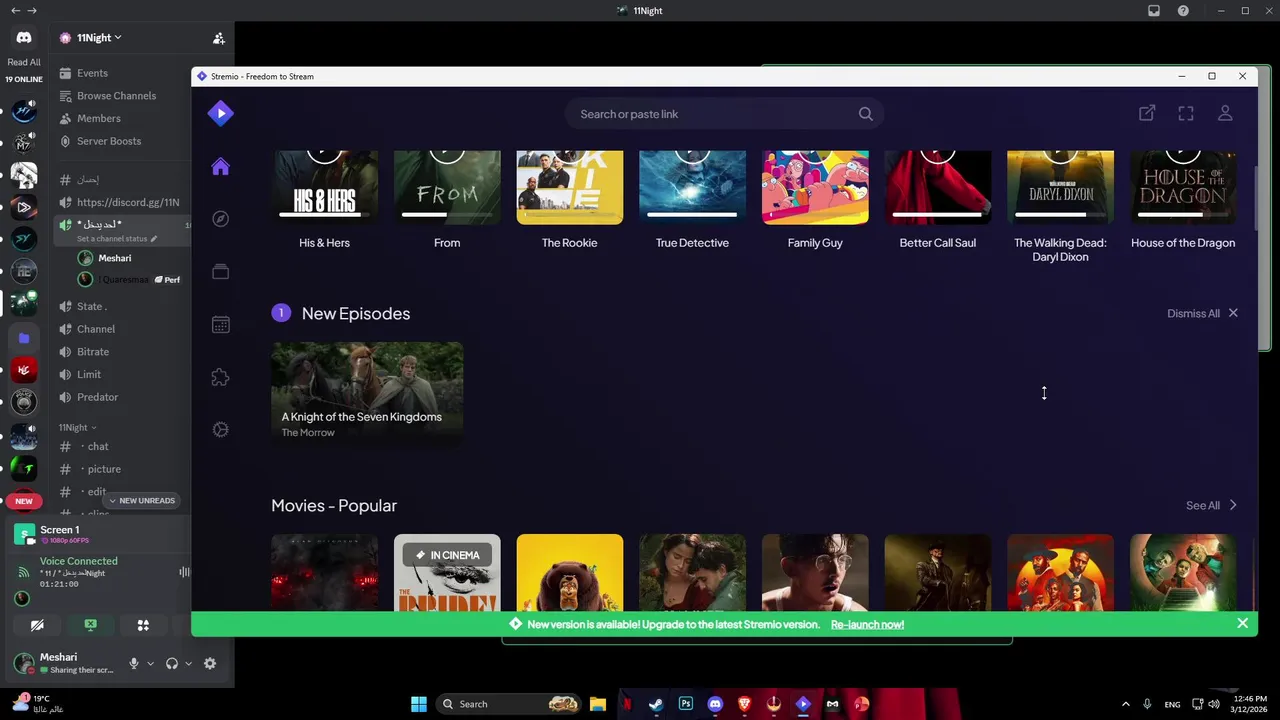Stop Discord screen sharing
The width and height of the screenshot is (1280, 720).
click(x=90, y=625)
